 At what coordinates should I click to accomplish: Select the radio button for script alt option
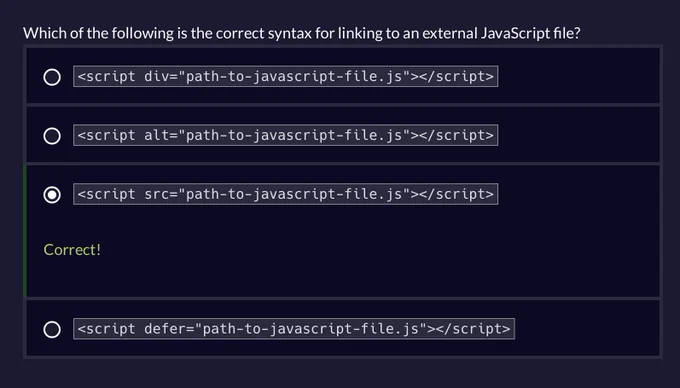52,136
